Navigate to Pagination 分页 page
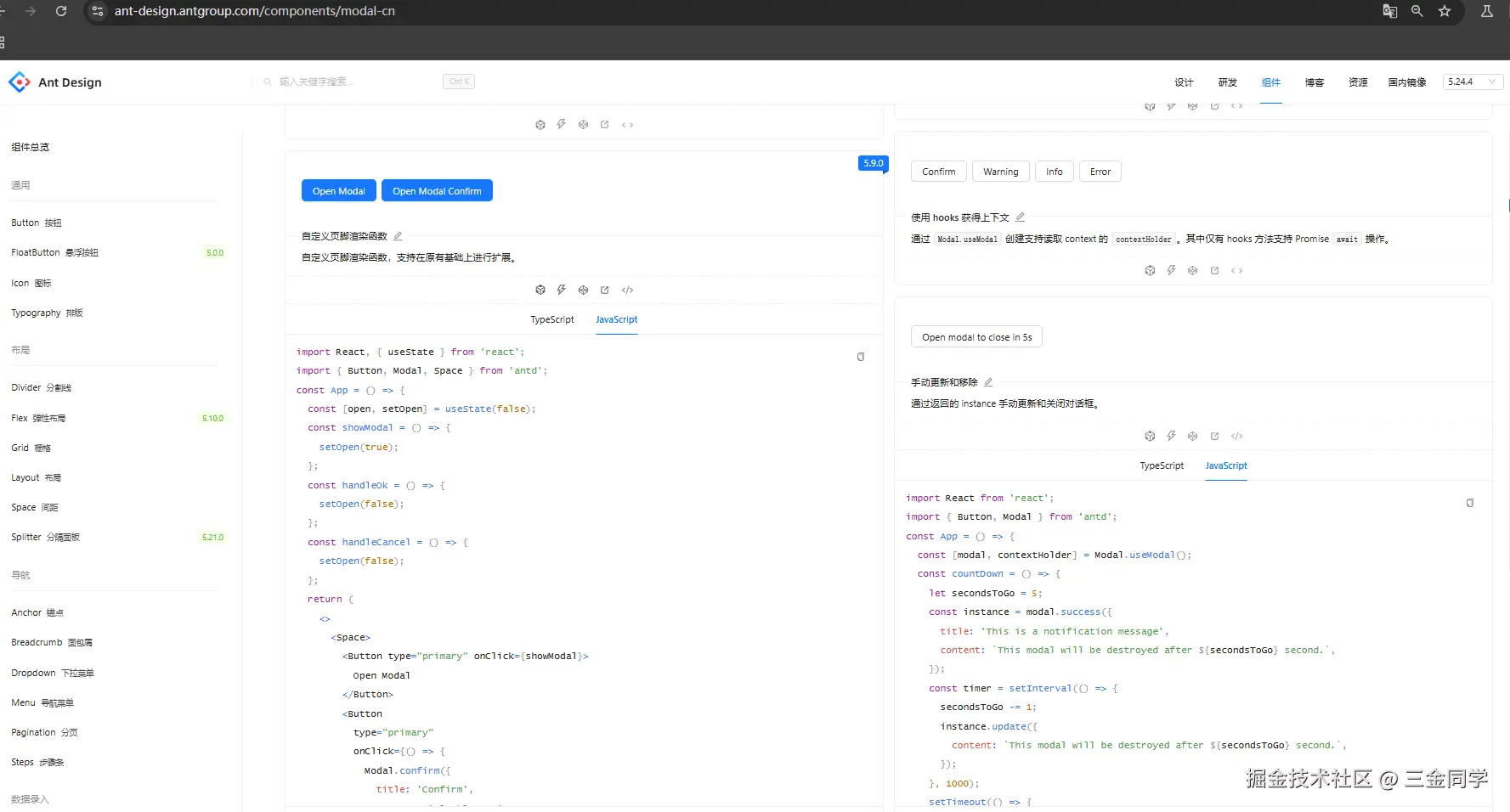 pos(45,732)
